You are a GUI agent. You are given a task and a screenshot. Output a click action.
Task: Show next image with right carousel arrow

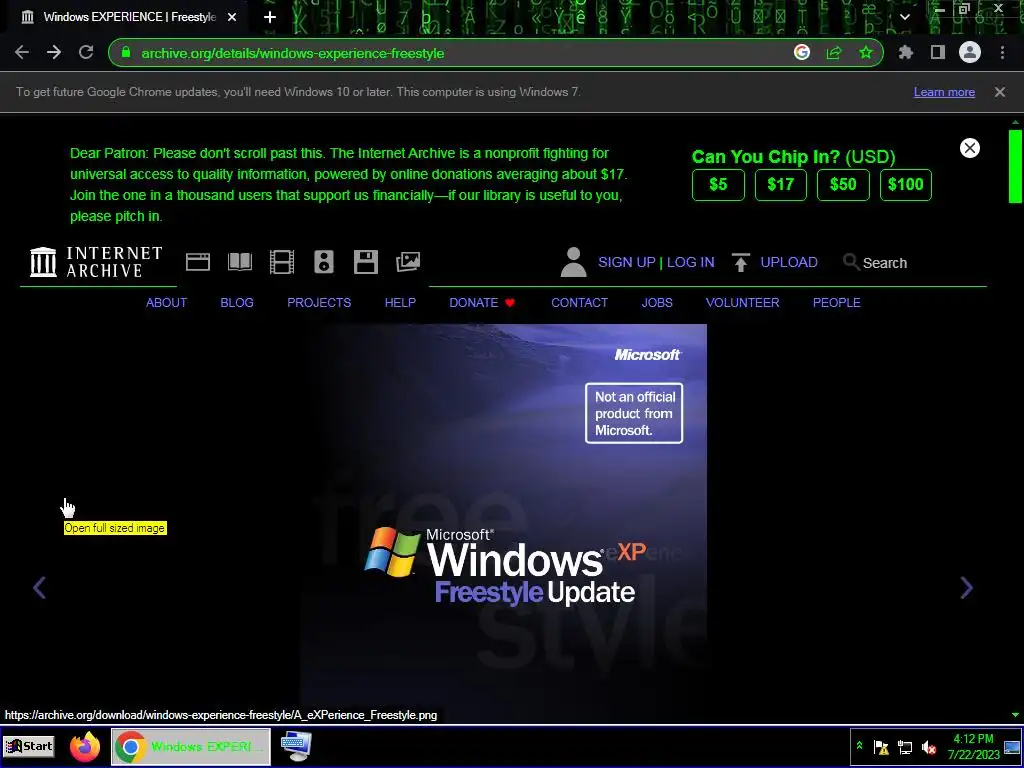point(967,588)
